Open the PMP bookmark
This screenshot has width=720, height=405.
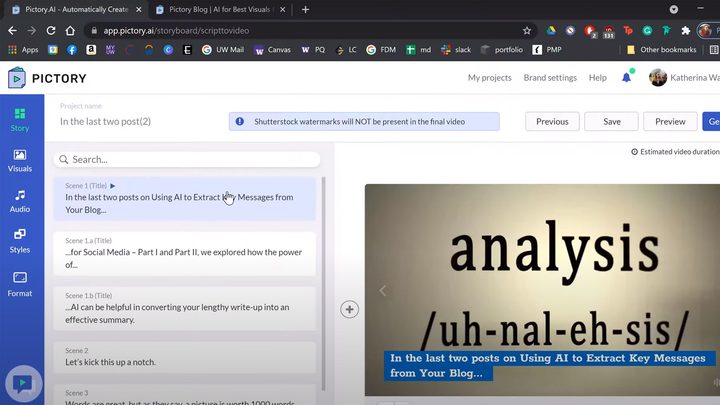547,50
